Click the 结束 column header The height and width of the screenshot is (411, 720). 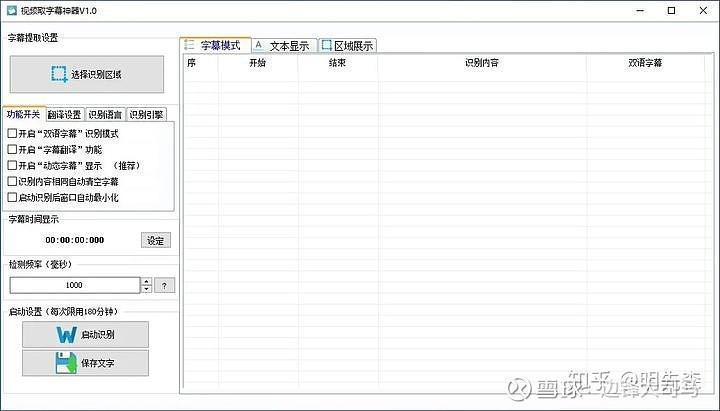click(x=337, y=63)
